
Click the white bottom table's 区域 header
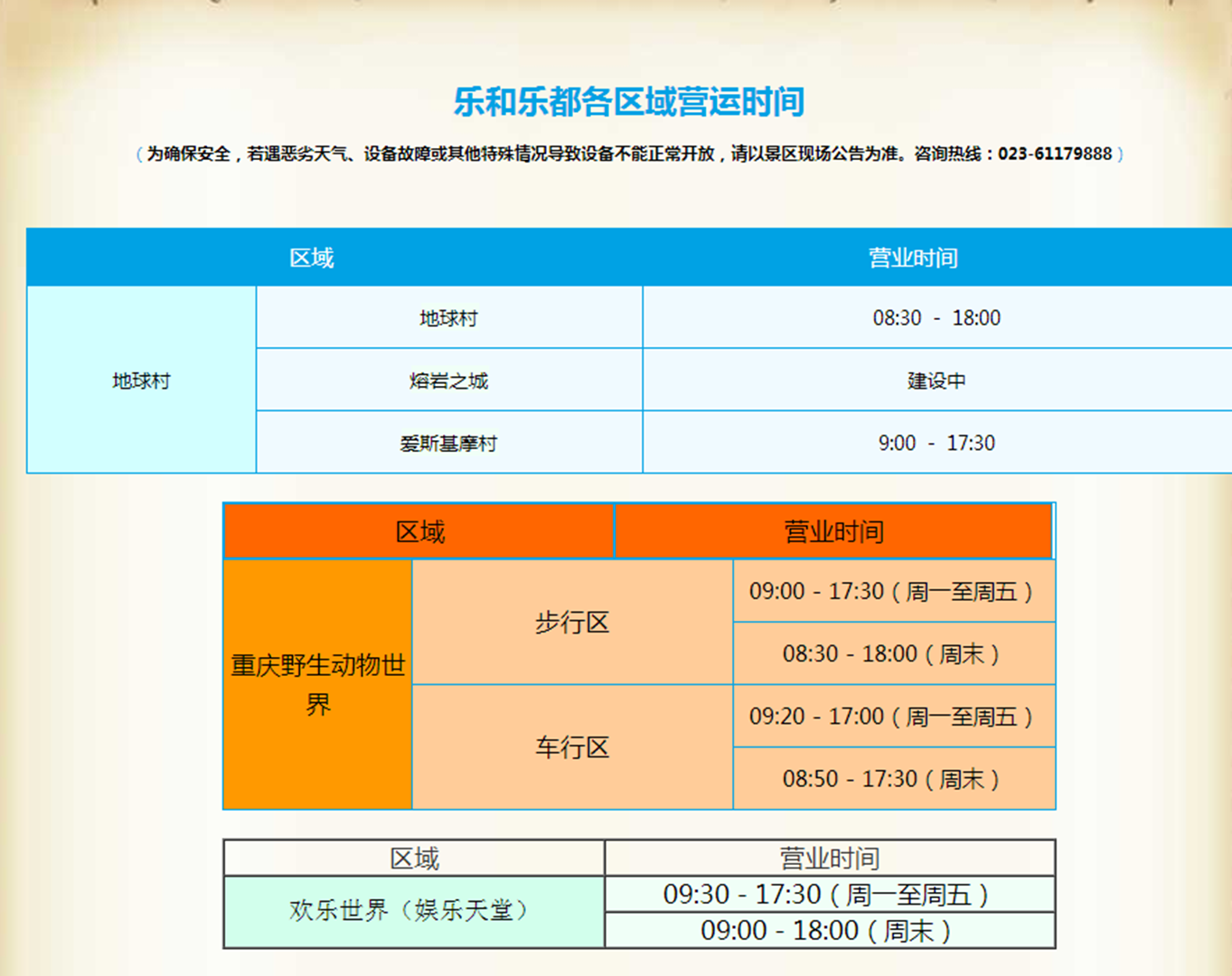point(414,858)
